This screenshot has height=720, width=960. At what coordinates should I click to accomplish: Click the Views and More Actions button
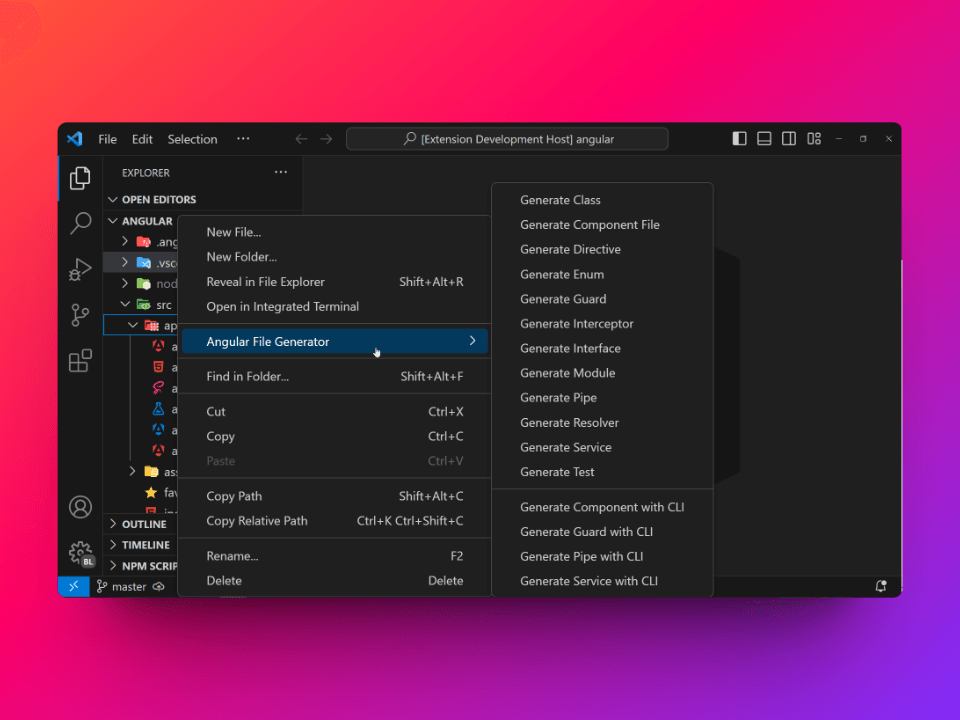point(281,172)
